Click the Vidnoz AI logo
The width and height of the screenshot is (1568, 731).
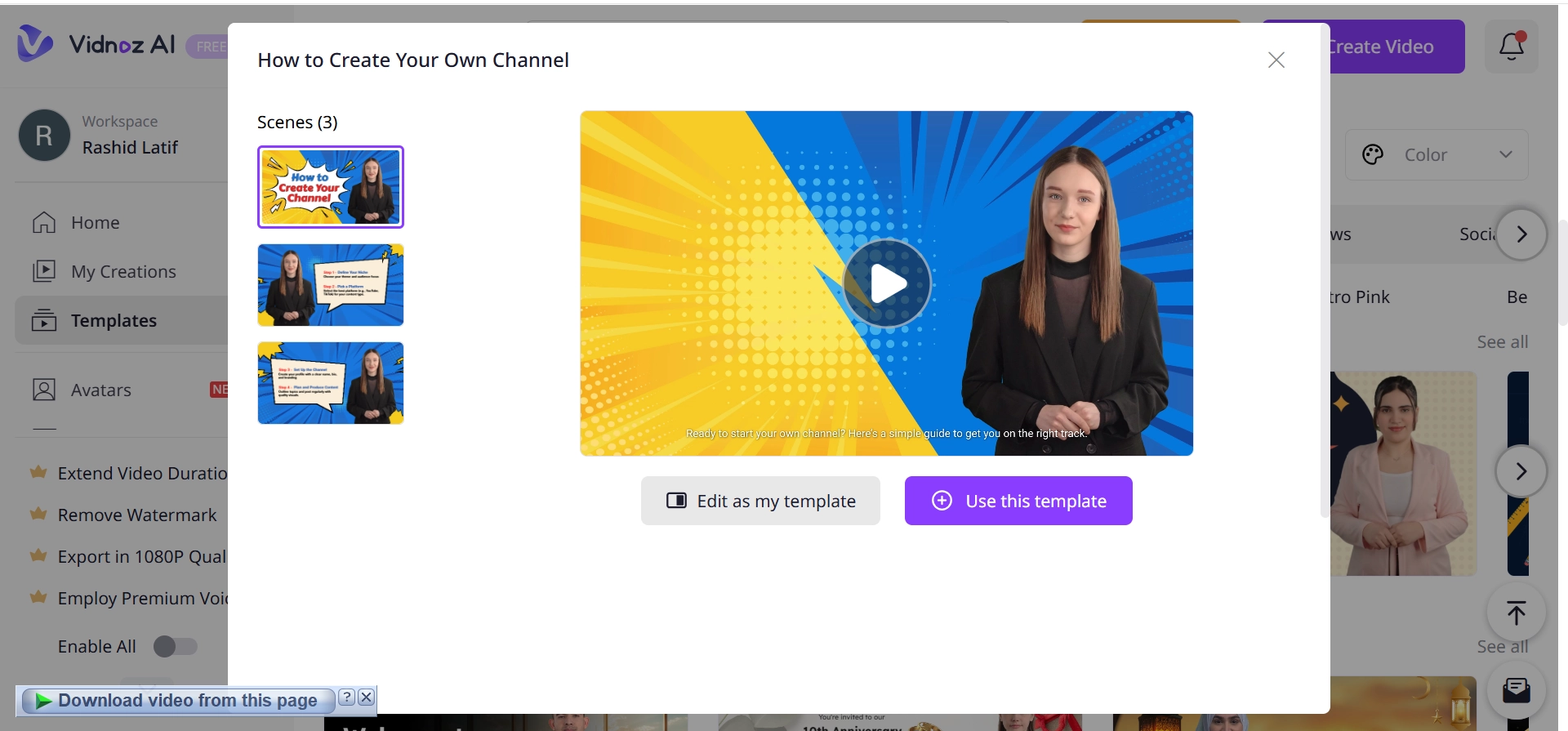pyautogui.click(x=96, y=44)
